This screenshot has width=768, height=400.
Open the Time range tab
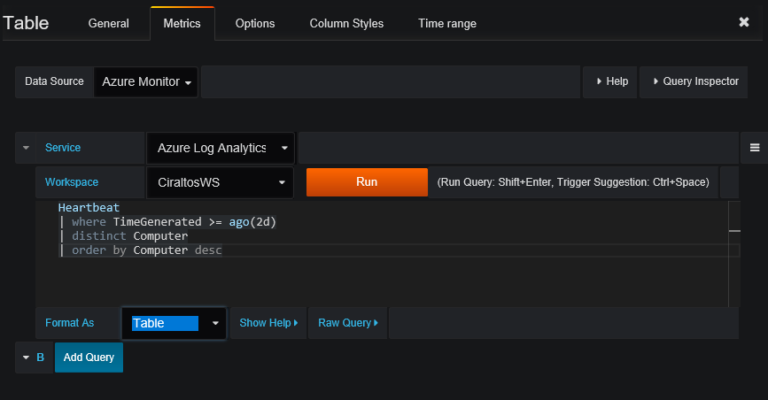click(x=447, y=23)
